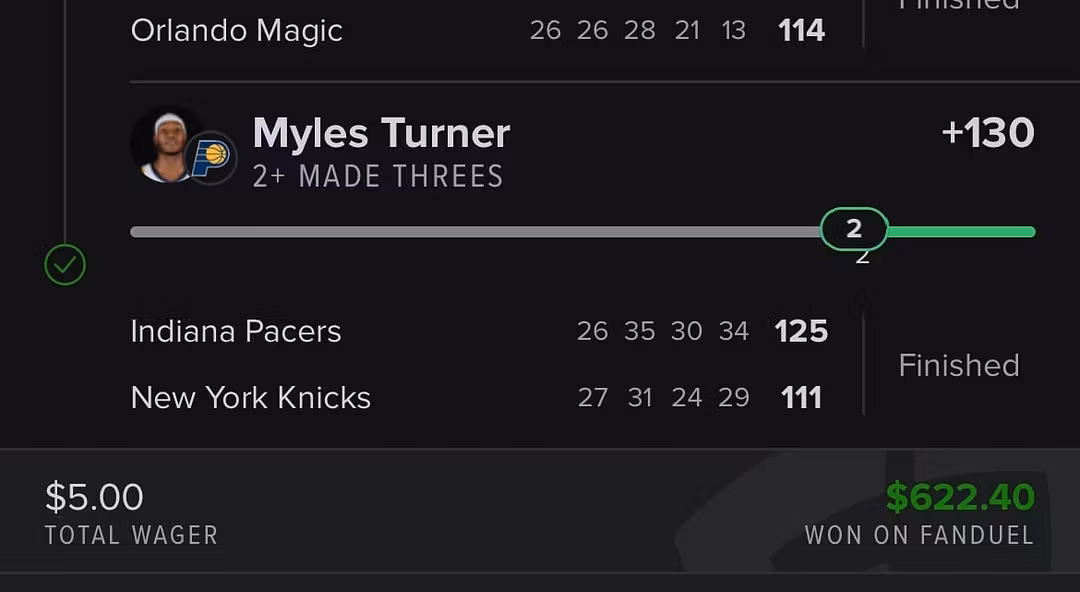Open the Indiana Pacers team row
This screenshot has height=592, width=1080.
click(x=236, y=332)
